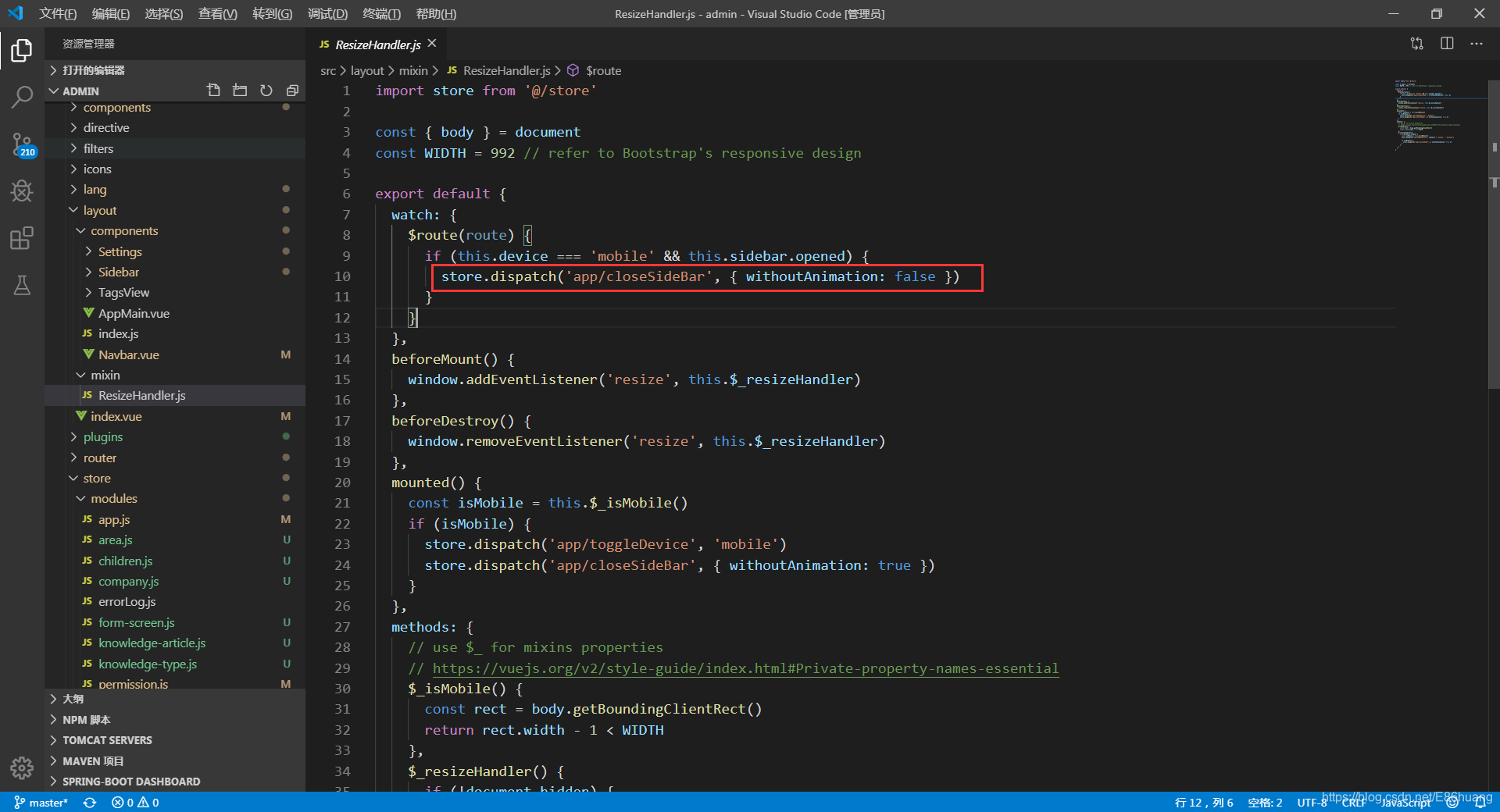Viewport: 1500px width, 812px height.
Task: Expand the TagsView folder
Action: 123,292
